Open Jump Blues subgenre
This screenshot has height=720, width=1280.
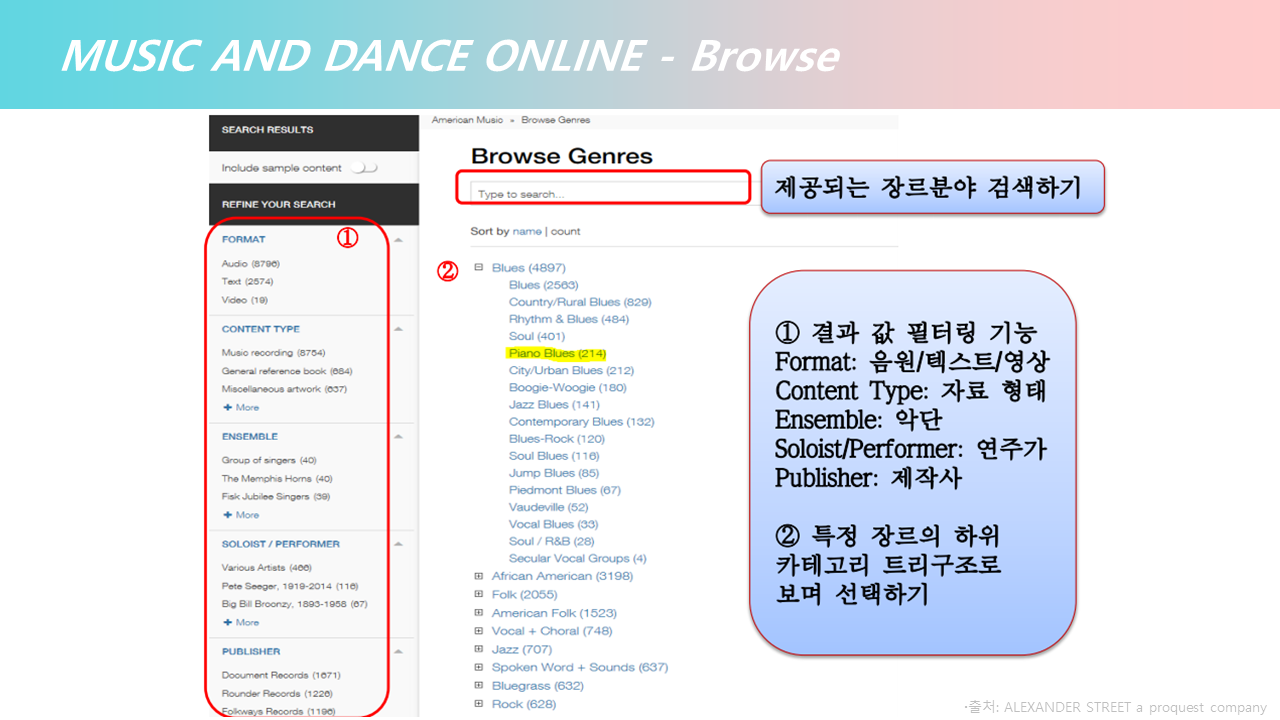[x=554, y=473]
